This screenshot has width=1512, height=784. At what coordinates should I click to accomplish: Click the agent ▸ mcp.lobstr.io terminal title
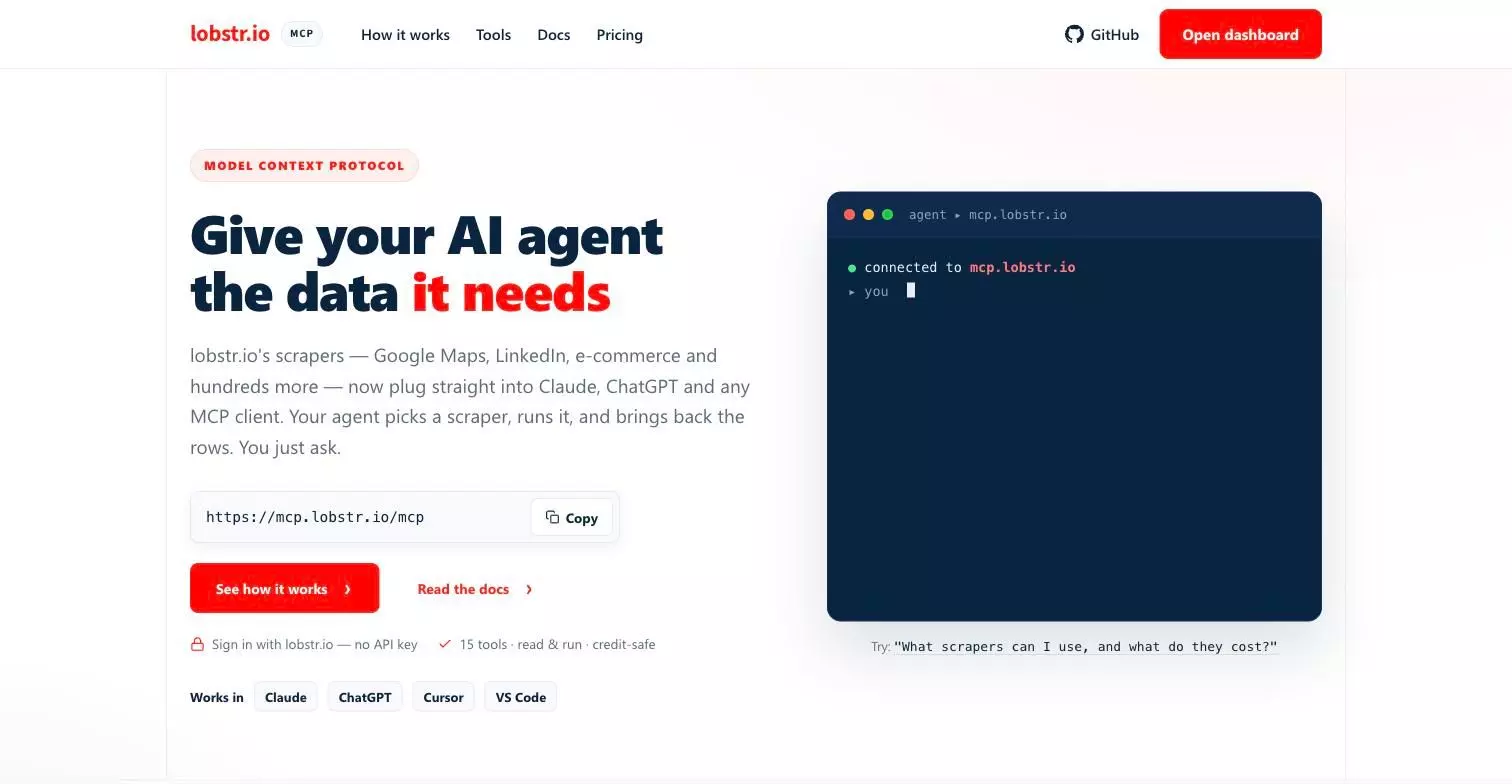[x=987, y=215]
